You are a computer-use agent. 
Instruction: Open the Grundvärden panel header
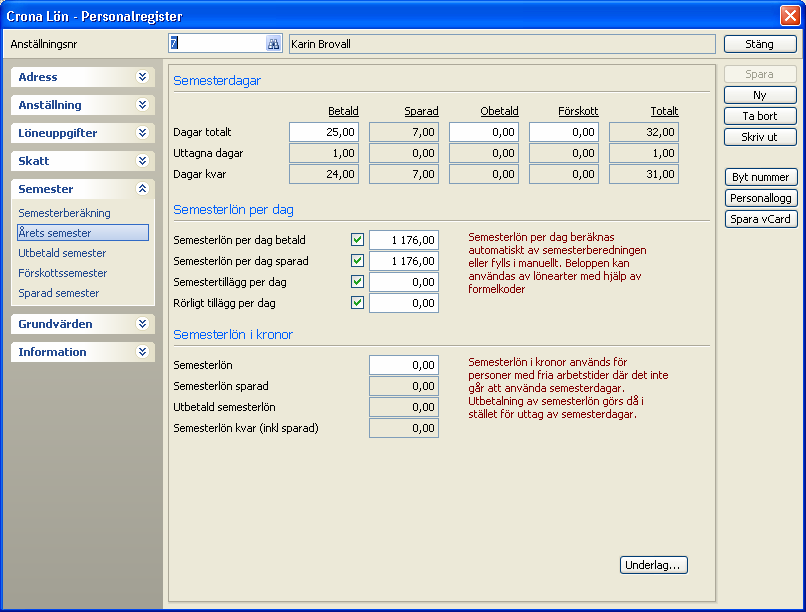(x=83, y=324)
